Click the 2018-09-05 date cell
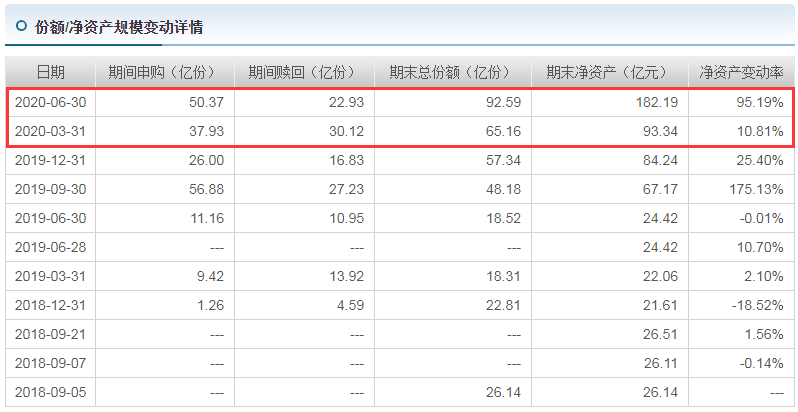The width and height of the screenshot is (798, 412). (x=50, y=391)
